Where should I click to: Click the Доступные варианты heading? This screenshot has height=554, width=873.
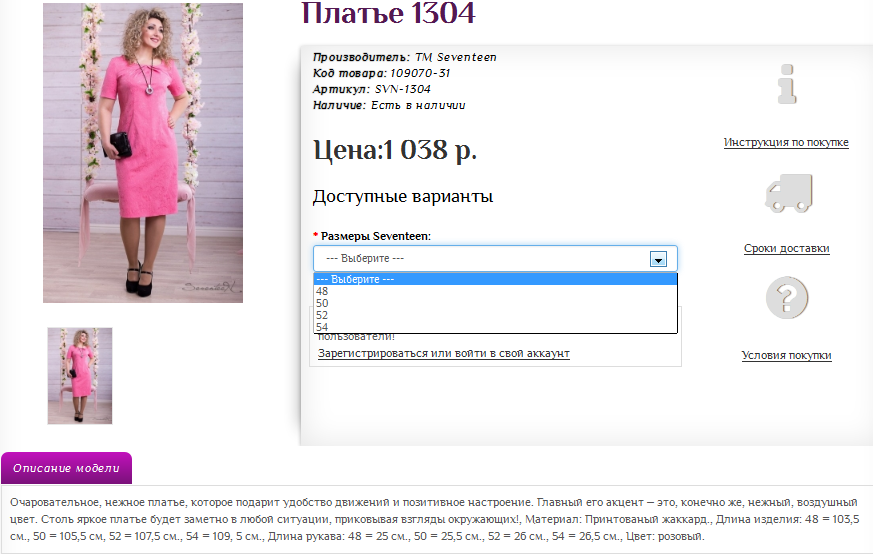[403, 197]
